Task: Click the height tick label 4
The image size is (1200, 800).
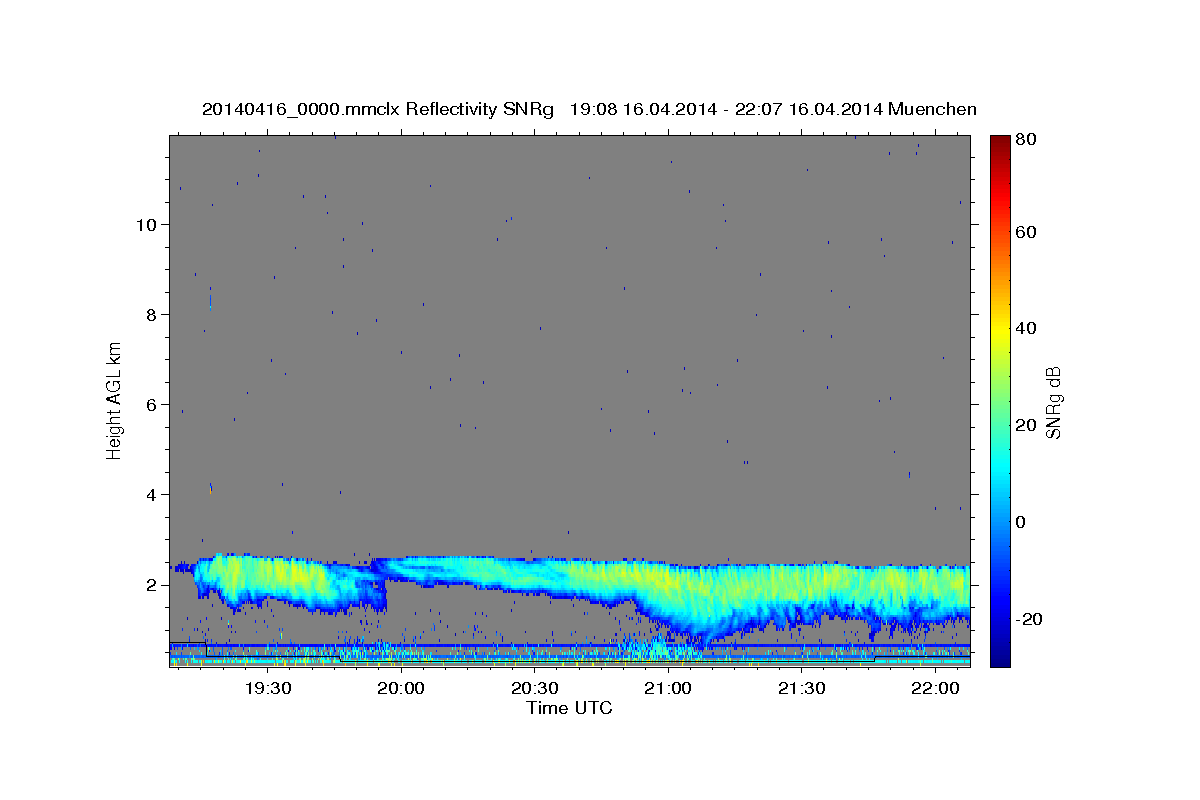Action: pyautogui.click(x=151, y=494)
